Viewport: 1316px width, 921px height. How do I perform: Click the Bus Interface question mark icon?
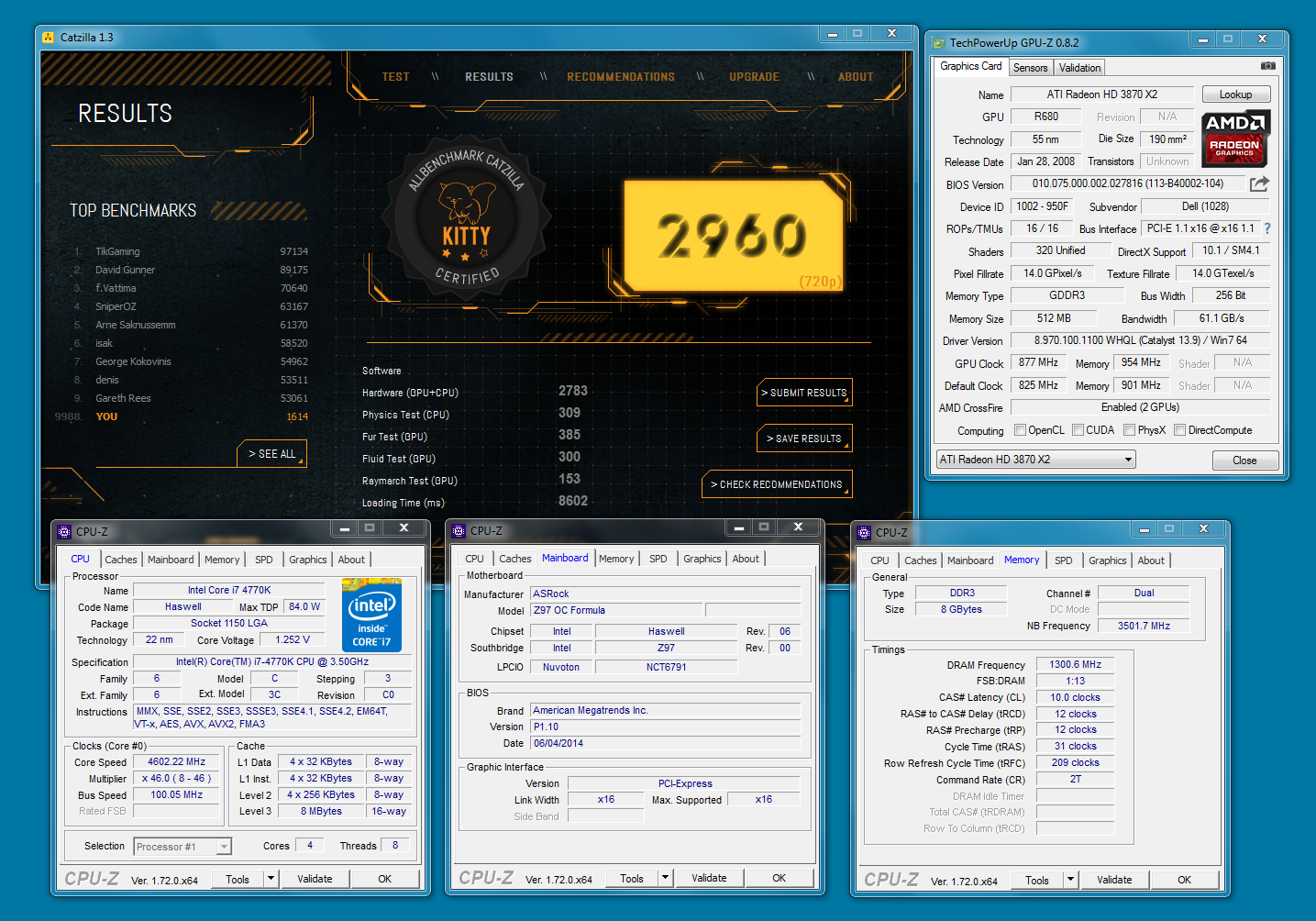pyautogui.click(x=1267, y=228)
